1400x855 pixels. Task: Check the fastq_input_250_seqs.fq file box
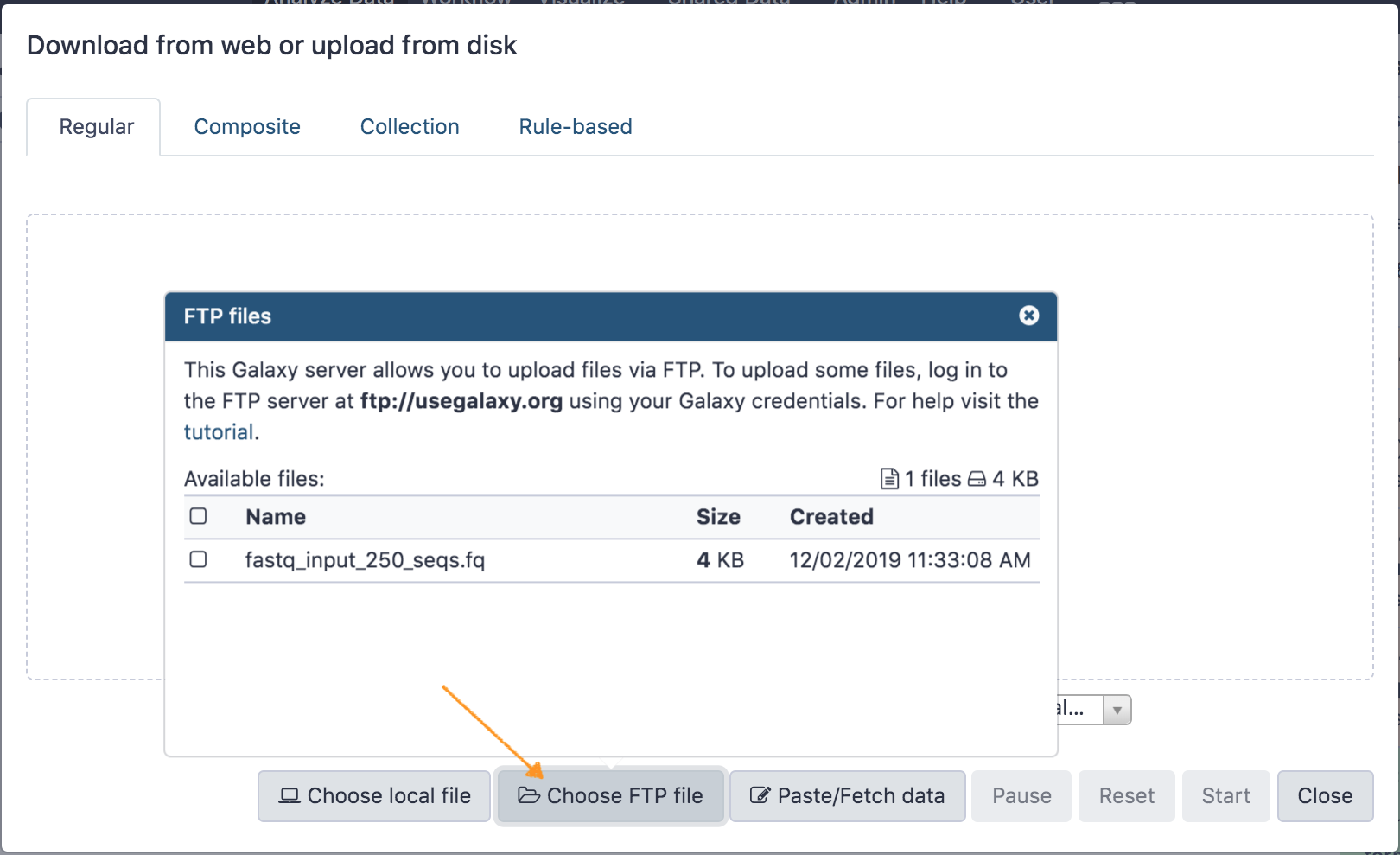tap(199, 559)
